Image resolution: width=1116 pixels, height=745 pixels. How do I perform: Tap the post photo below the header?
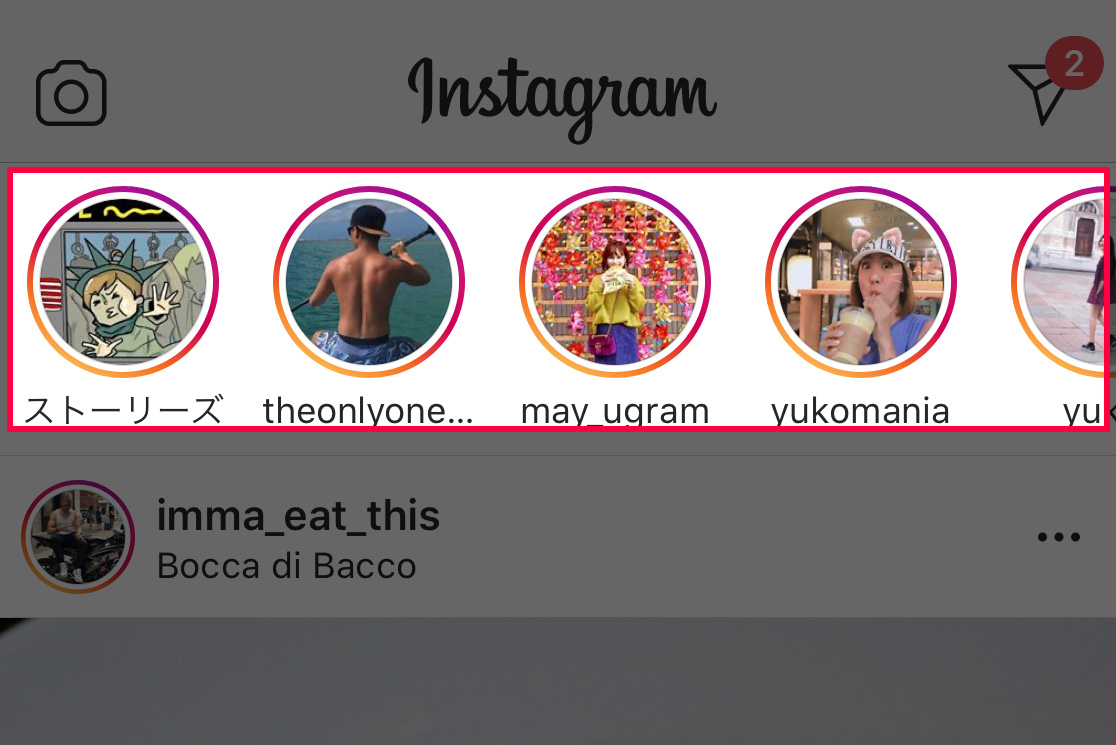click(558, 681)
